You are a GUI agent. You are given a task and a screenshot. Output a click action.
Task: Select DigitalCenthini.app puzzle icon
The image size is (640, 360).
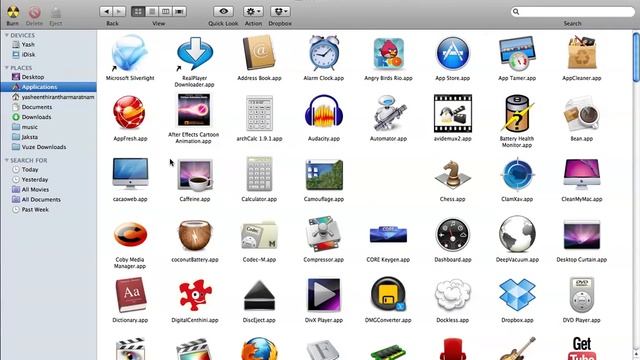point(195,295)
